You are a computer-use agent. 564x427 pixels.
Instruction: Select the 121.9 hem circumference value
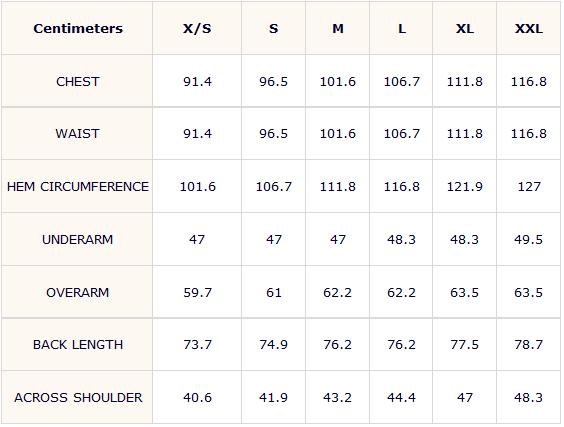click(465, 187)
